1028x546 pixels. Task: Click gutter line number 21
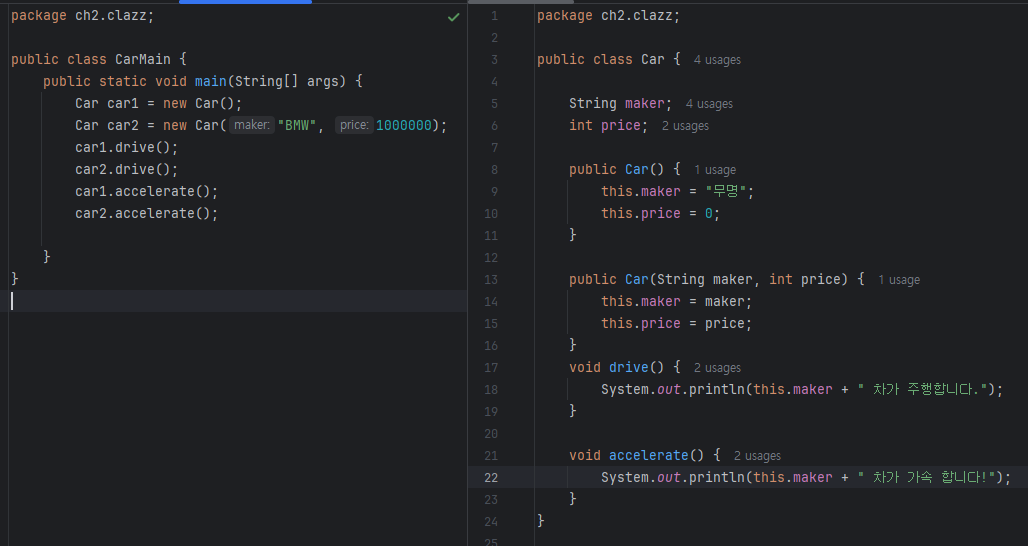point(491,456)
